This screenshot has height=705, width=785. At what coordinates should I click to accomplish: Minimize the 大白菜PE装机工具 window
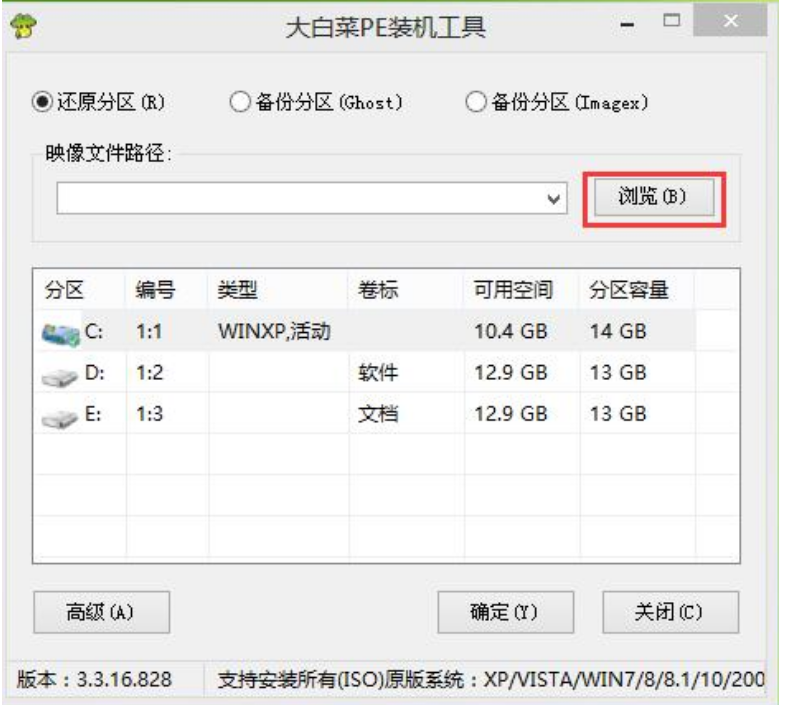pos(629,22)
